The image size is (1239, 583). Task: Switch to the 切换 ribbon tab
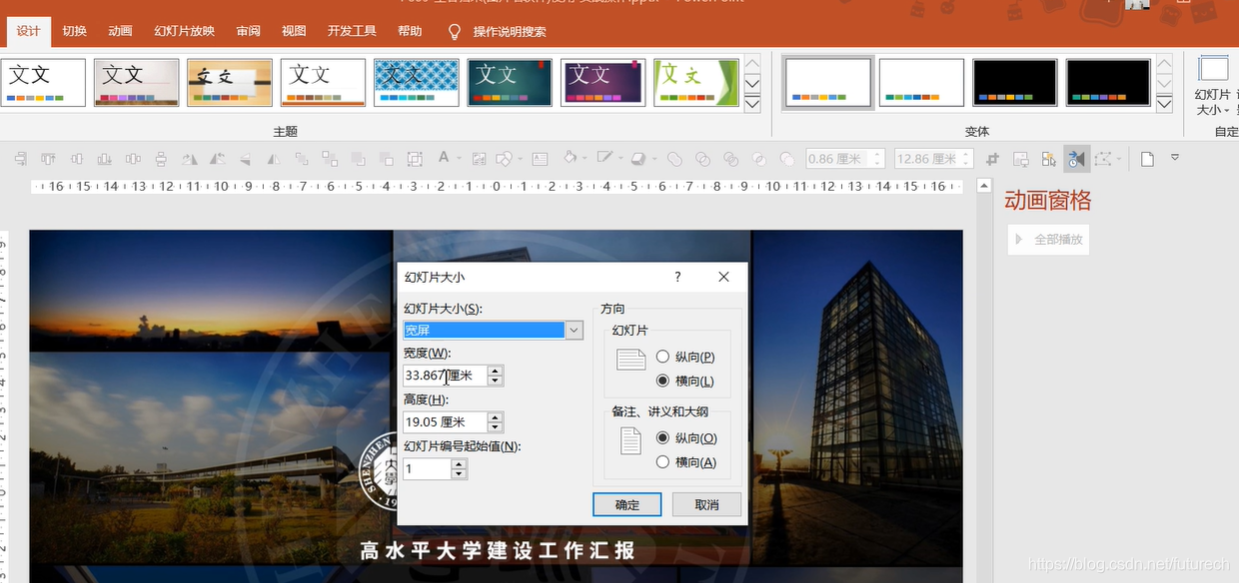[x=74, y=31]
